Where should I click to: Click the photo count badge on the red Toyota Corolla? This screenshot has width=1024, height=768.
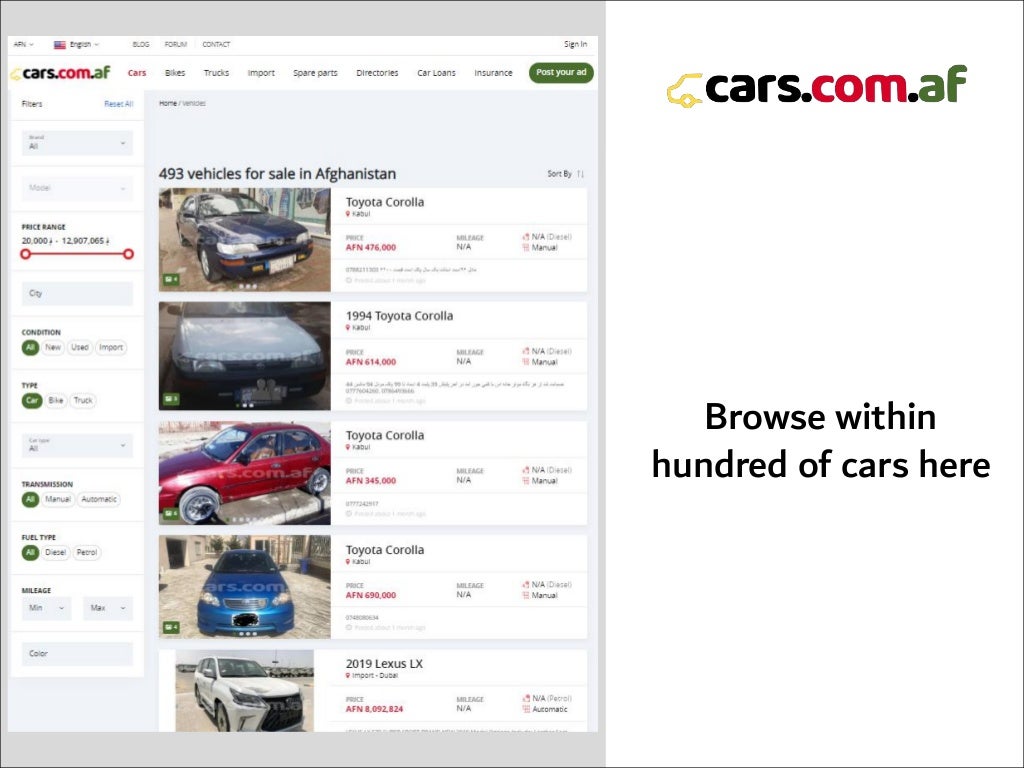point(171,513)
